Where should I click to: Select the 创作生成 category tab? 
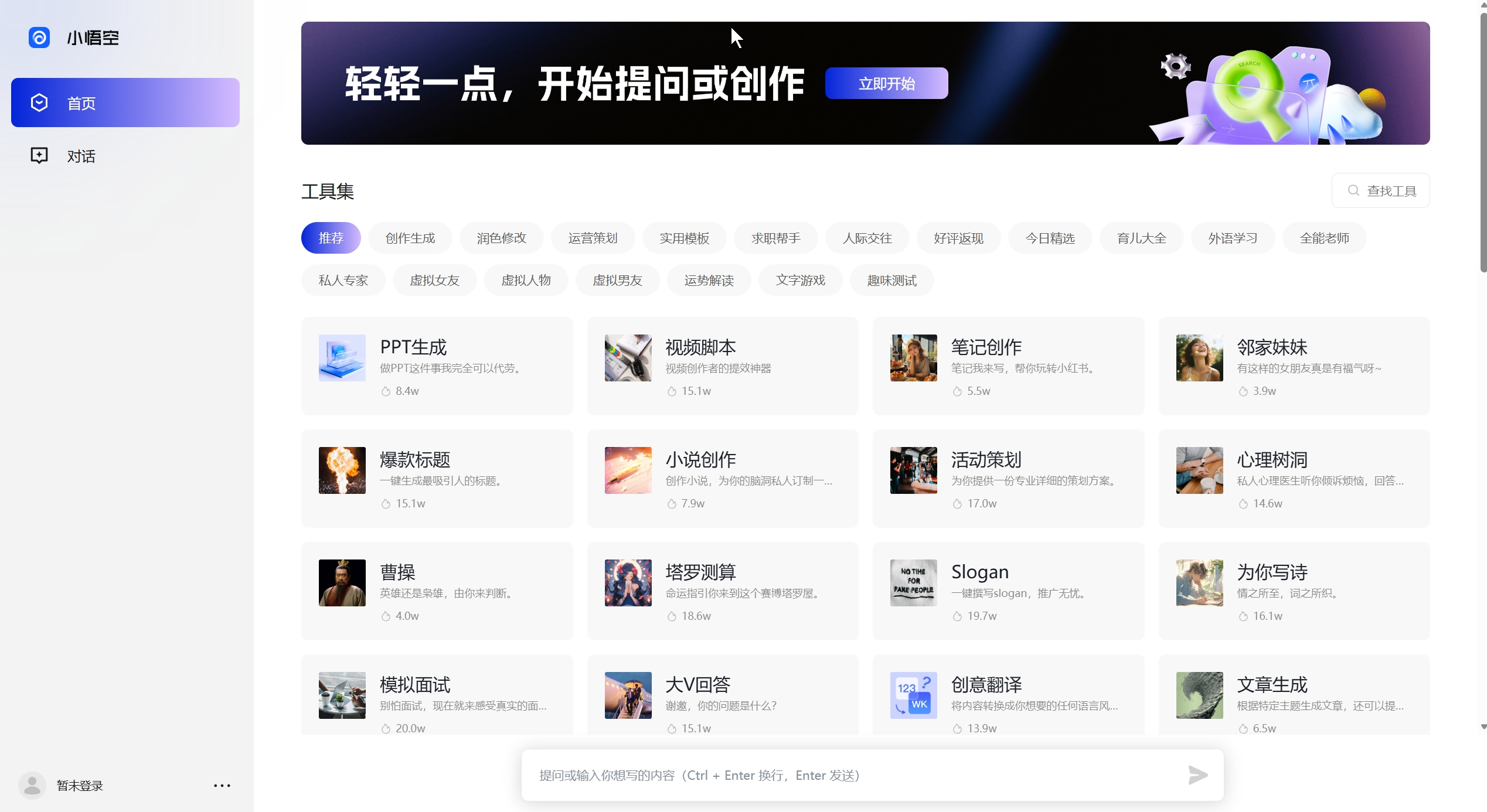410,238
